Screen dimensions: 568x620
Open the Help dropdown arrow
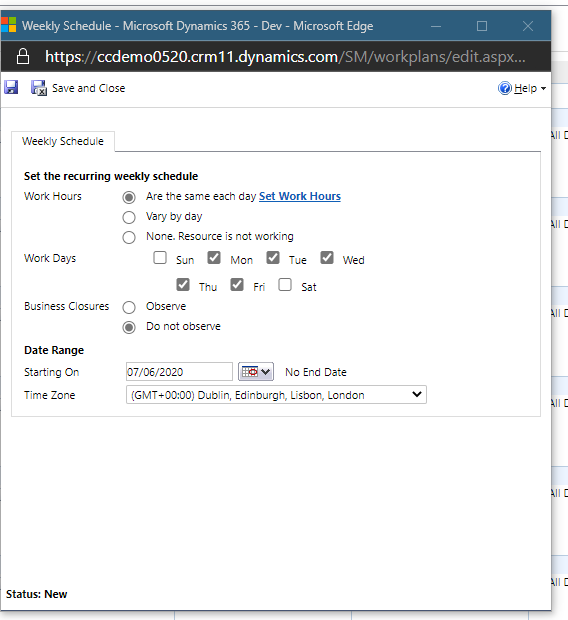pyautogui.click(x=543, y=89)
